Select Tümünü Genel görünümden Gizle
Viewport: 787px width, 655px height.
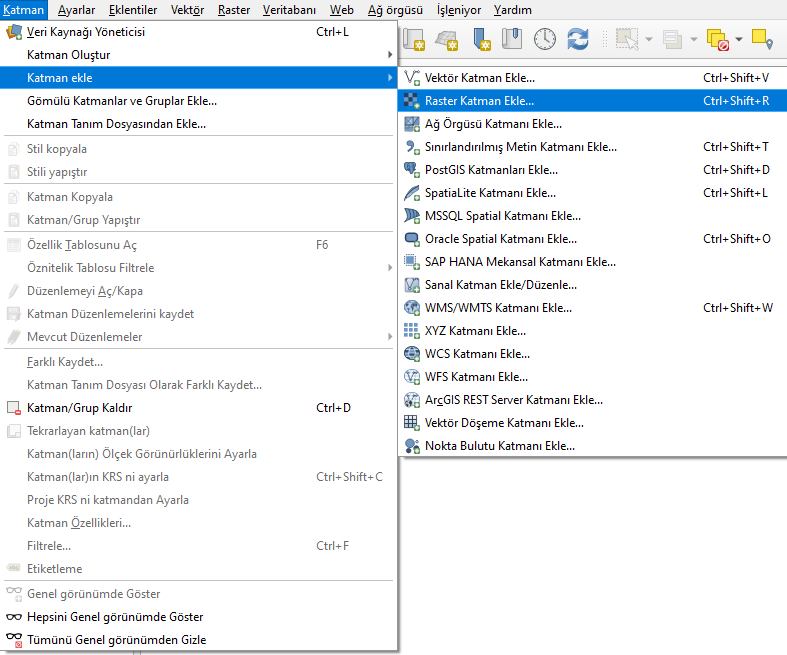pyautogui.click(x=199, y=640)
